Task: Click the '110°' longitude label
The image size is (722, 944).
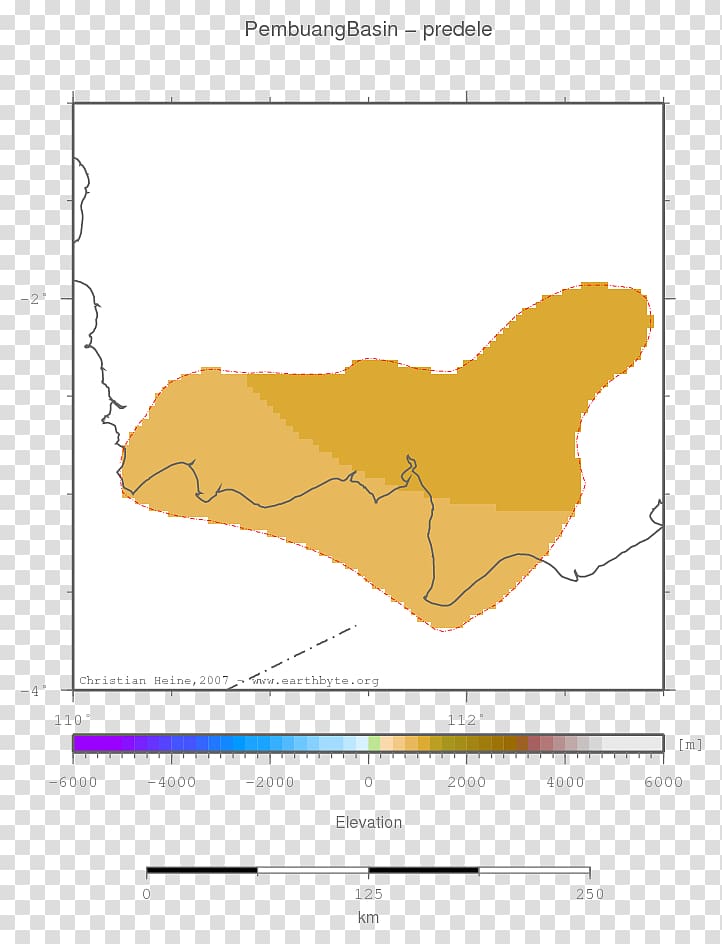Action: point(73,720)
